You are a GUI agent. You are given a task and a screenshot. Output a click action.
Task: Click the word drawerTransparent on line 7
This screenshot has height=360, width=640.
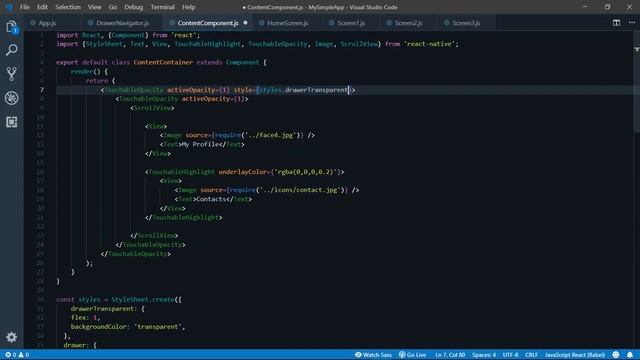click(316, 90)
